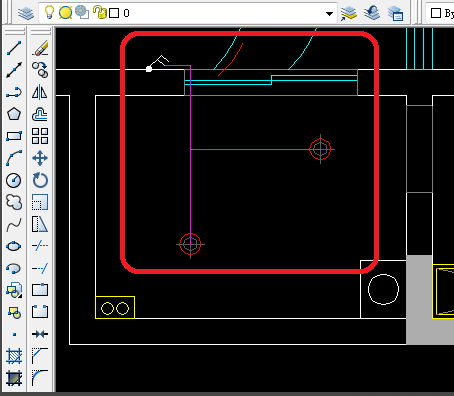Viewport: 454px width, 396px height.
Task: Select the Polygon tool
Action: [x=14, y=114]
